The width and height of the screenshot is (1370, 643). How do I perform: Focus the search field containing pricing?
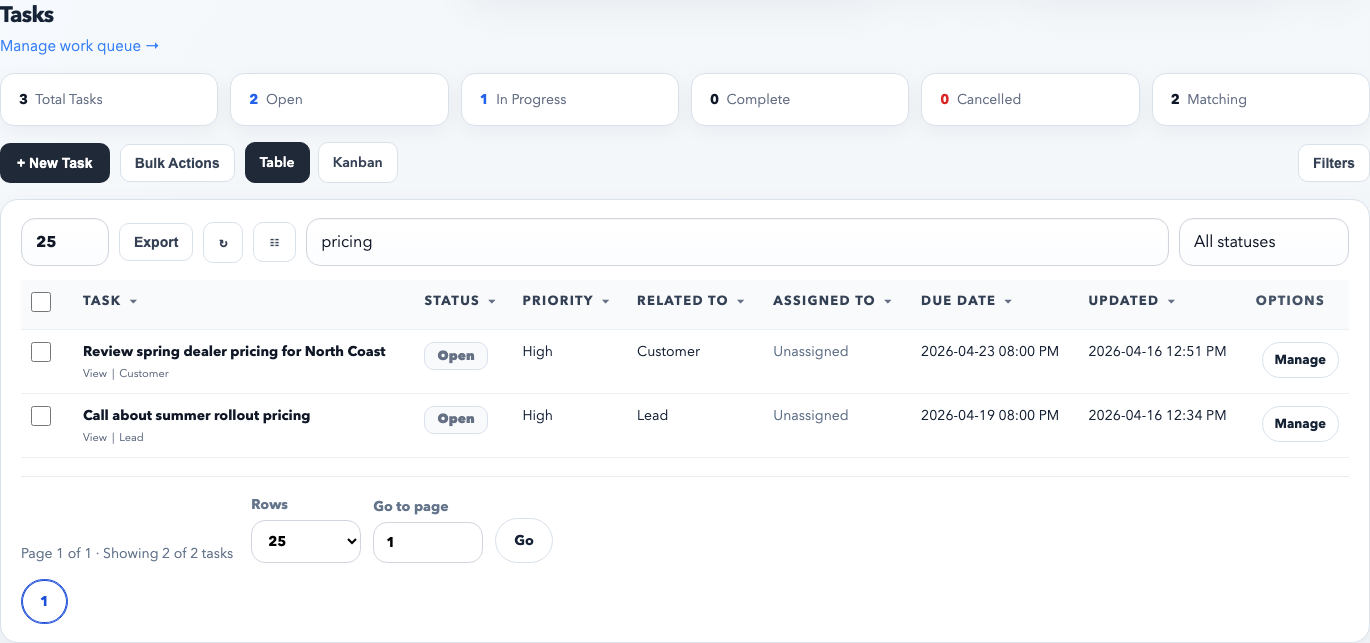click(737, 242)
